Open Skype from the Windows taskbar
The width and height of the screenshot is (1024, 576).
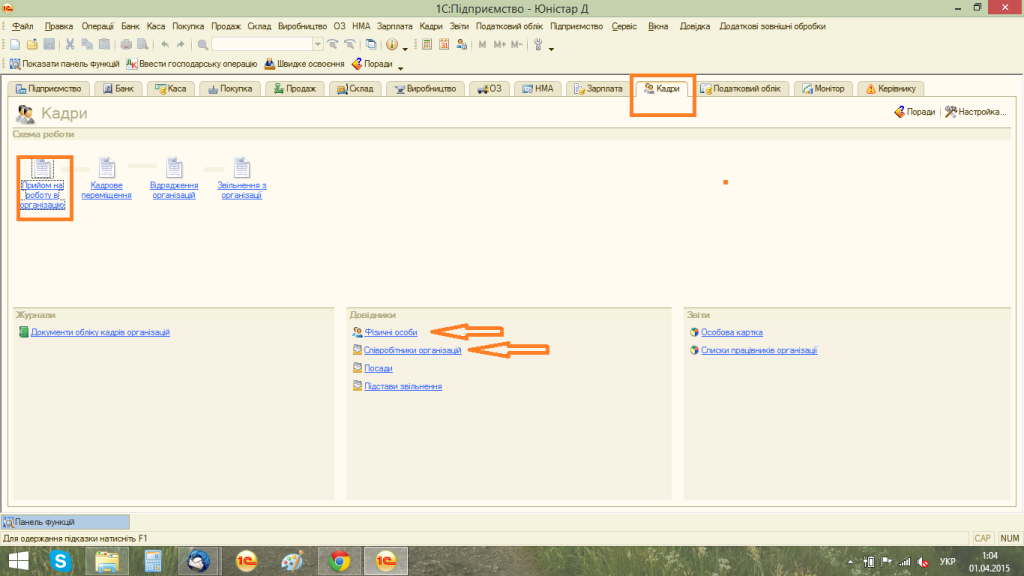click(60, 561)
